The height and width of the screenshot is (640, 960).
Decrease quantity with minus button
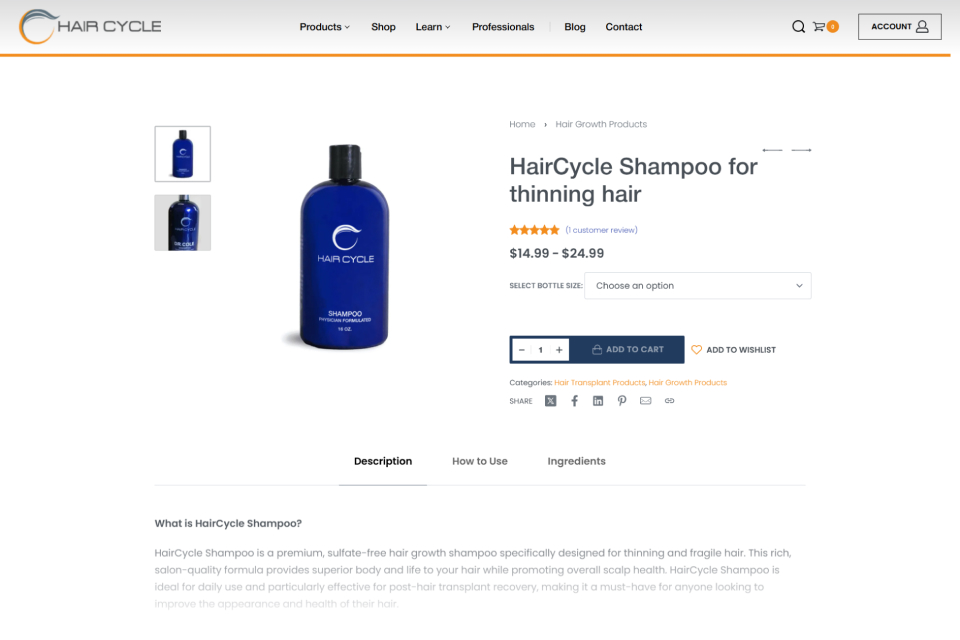point(522,350)
